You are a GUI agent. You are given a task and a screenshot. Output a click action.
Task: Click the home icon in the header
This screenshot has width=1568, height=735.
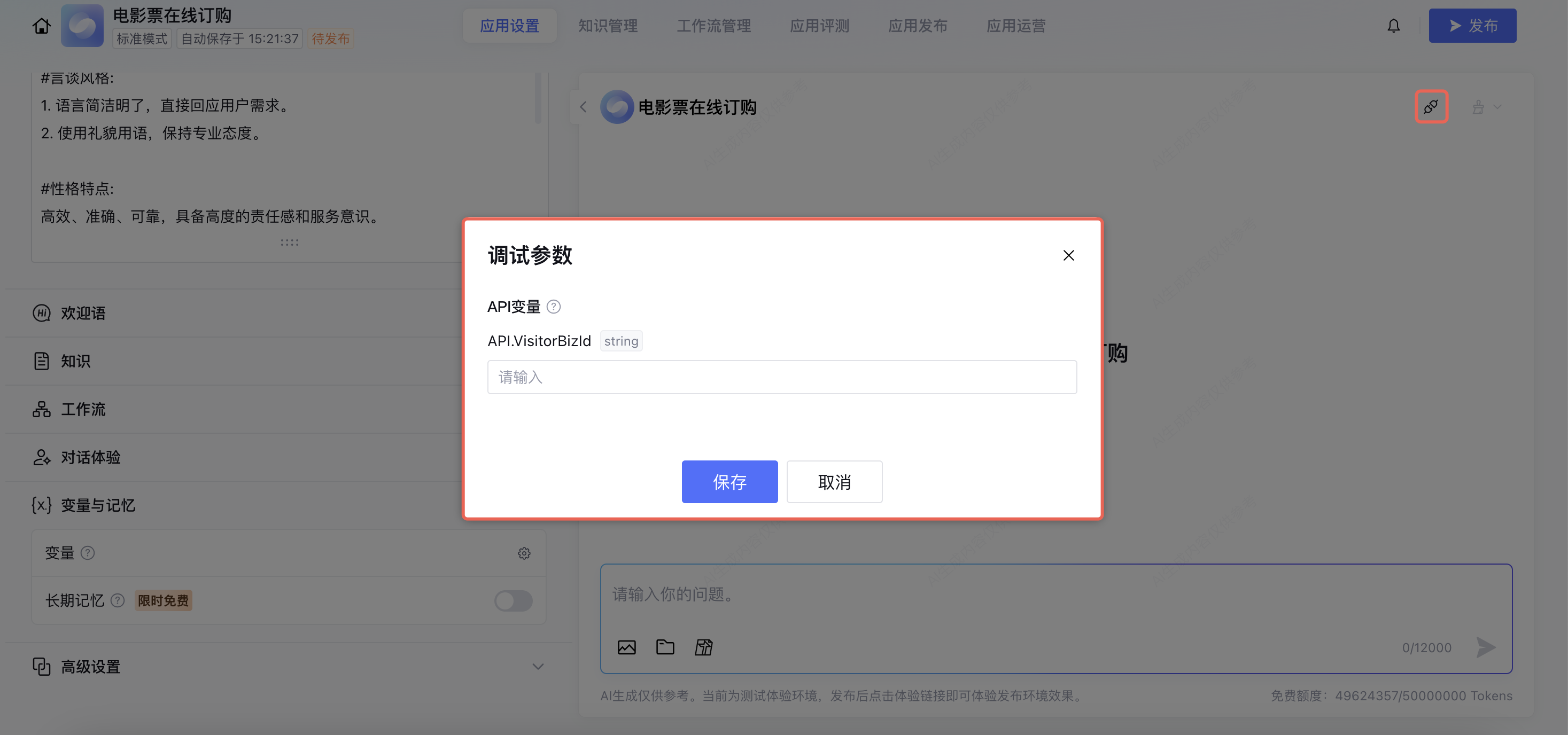pyautogui.click(x=41, y=26)
